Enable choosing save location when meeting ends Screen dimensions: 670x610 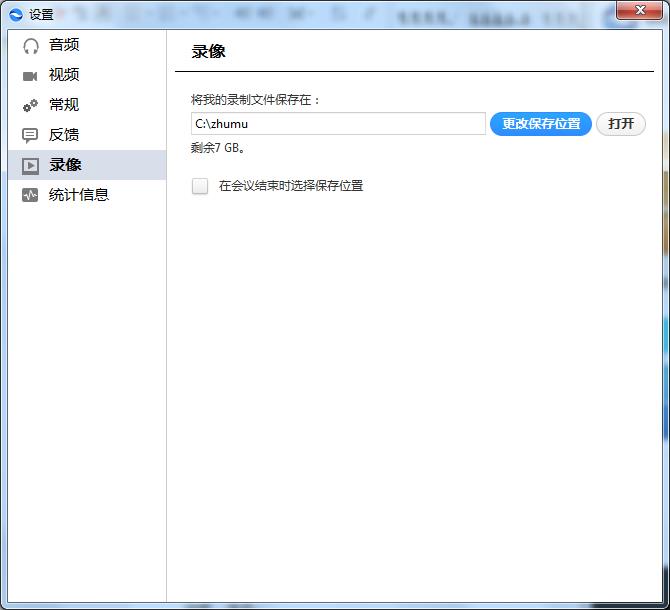pyautogui.click(x=200, y=186)
